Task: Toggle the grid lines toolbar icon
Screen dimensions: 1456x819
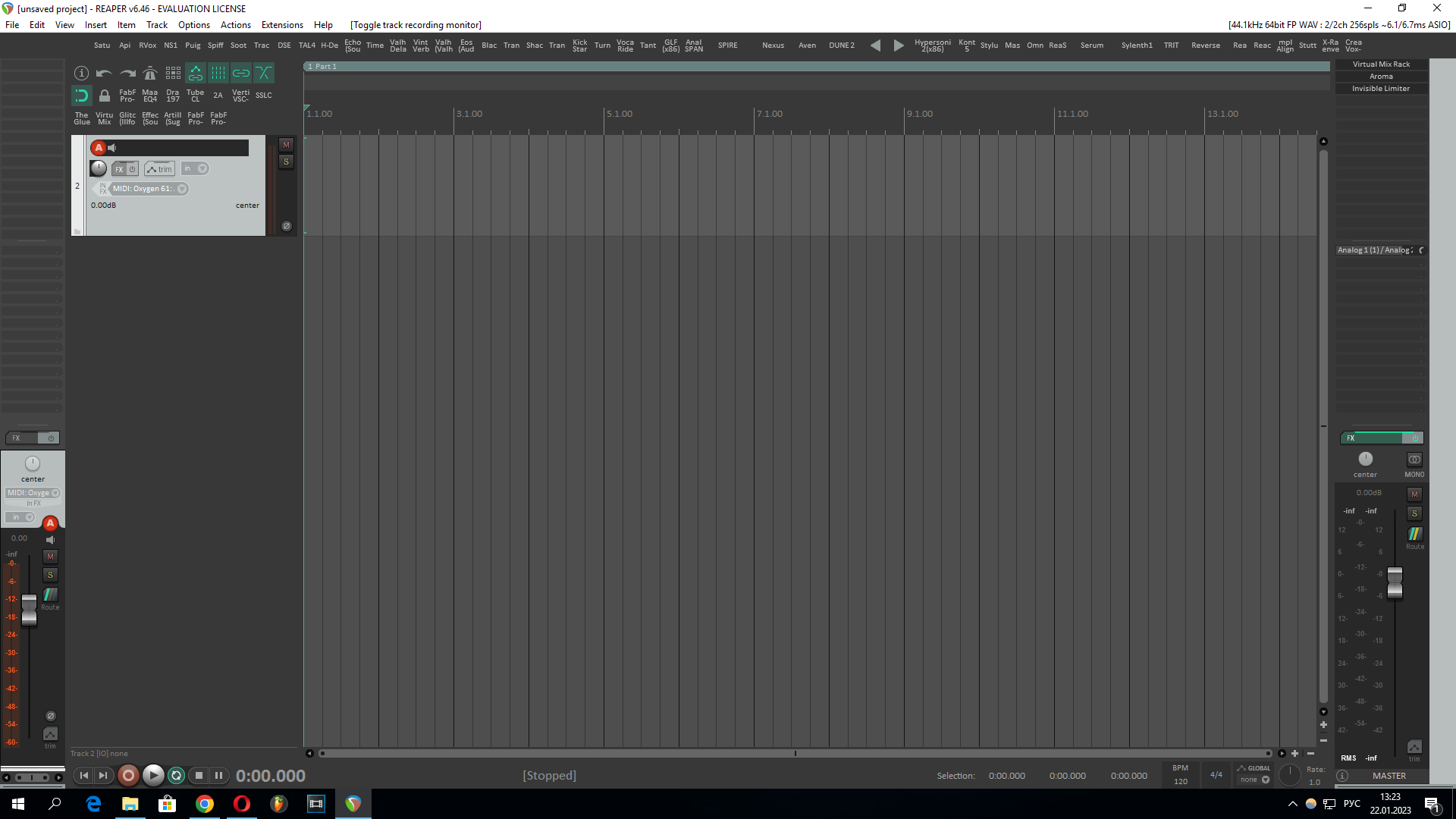Action: click(218, 73)
